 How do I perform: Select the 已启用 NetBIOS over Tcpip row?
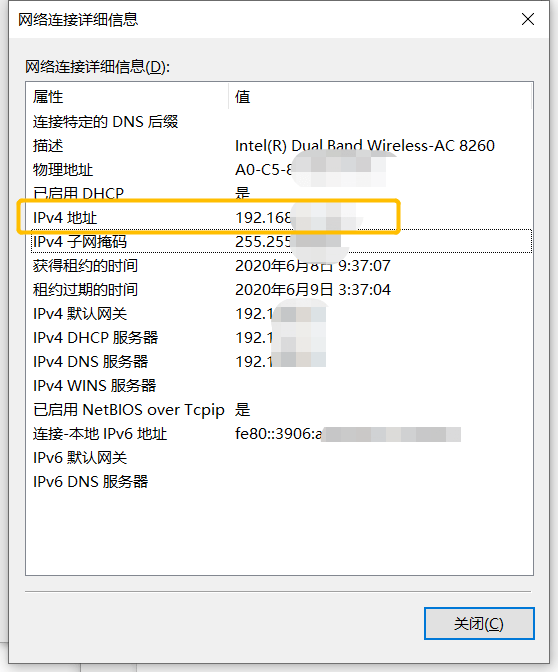point(281,410)
